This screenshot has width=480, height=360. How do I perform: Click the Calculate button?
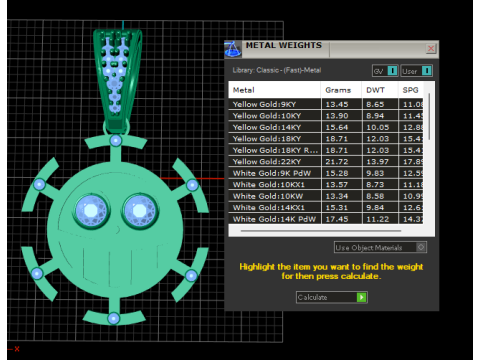coord(332,297)
